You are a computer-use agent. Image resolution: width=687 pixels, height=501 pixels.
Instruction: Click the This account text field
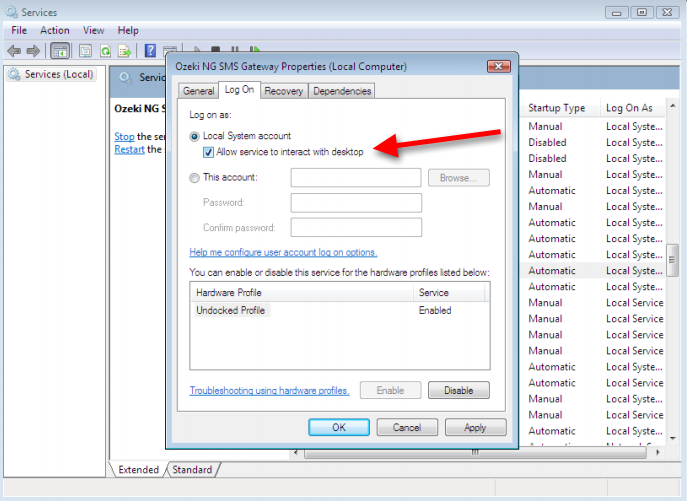tap(356, 178)
